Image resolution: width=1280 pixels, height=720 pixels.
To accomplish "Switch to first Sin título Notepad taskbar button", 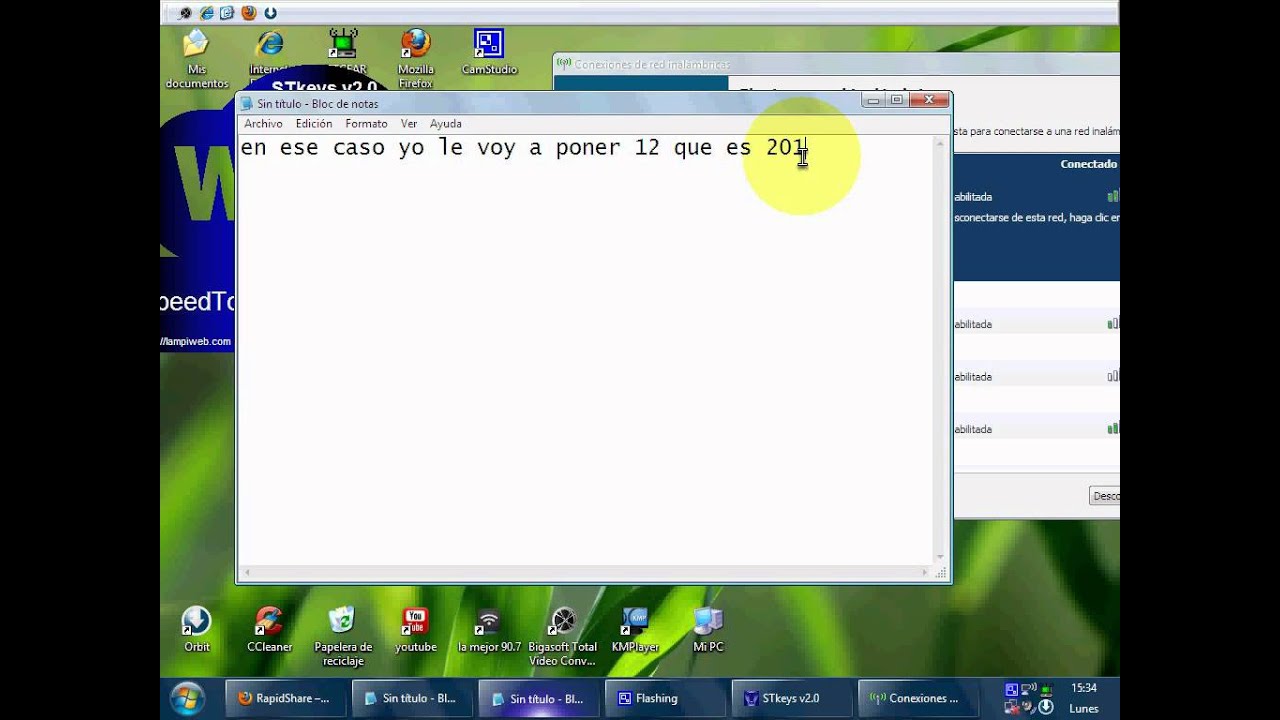I will click(x=411, y=699).
